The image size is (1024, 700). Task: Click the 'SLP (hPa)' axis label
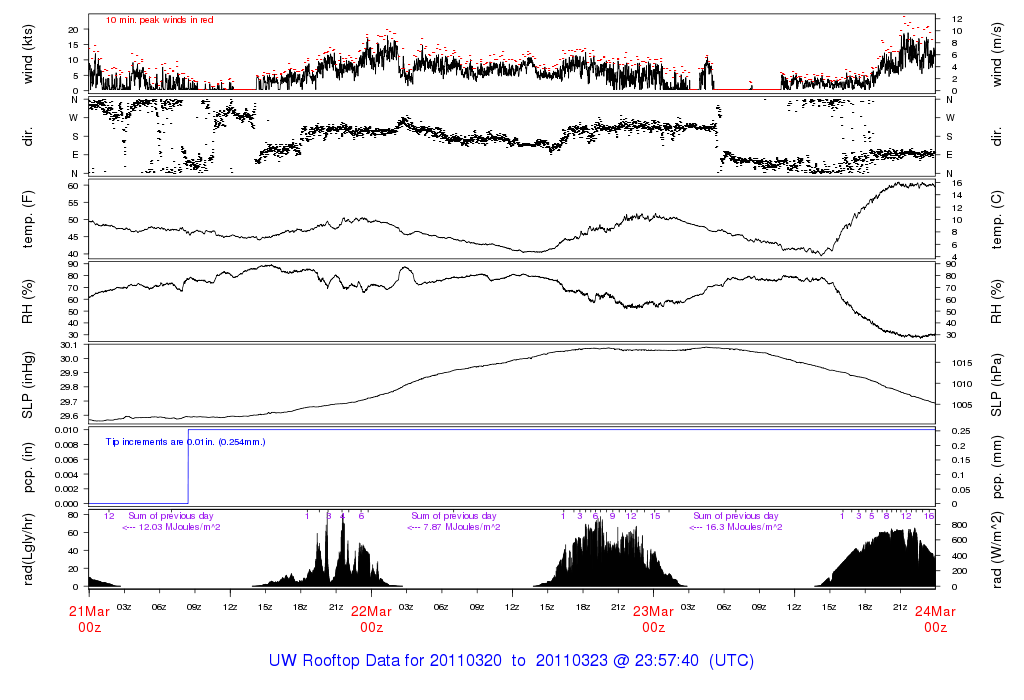pyautogui.click(x=997, y=385)
